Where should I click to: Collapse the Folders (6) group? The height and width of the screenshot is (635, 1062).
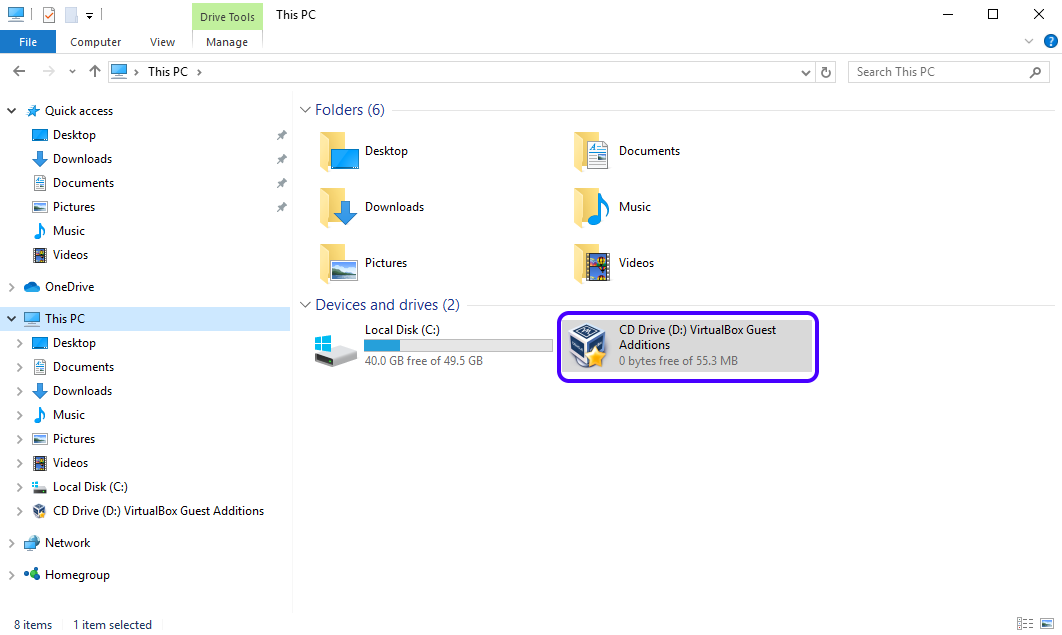305,110
